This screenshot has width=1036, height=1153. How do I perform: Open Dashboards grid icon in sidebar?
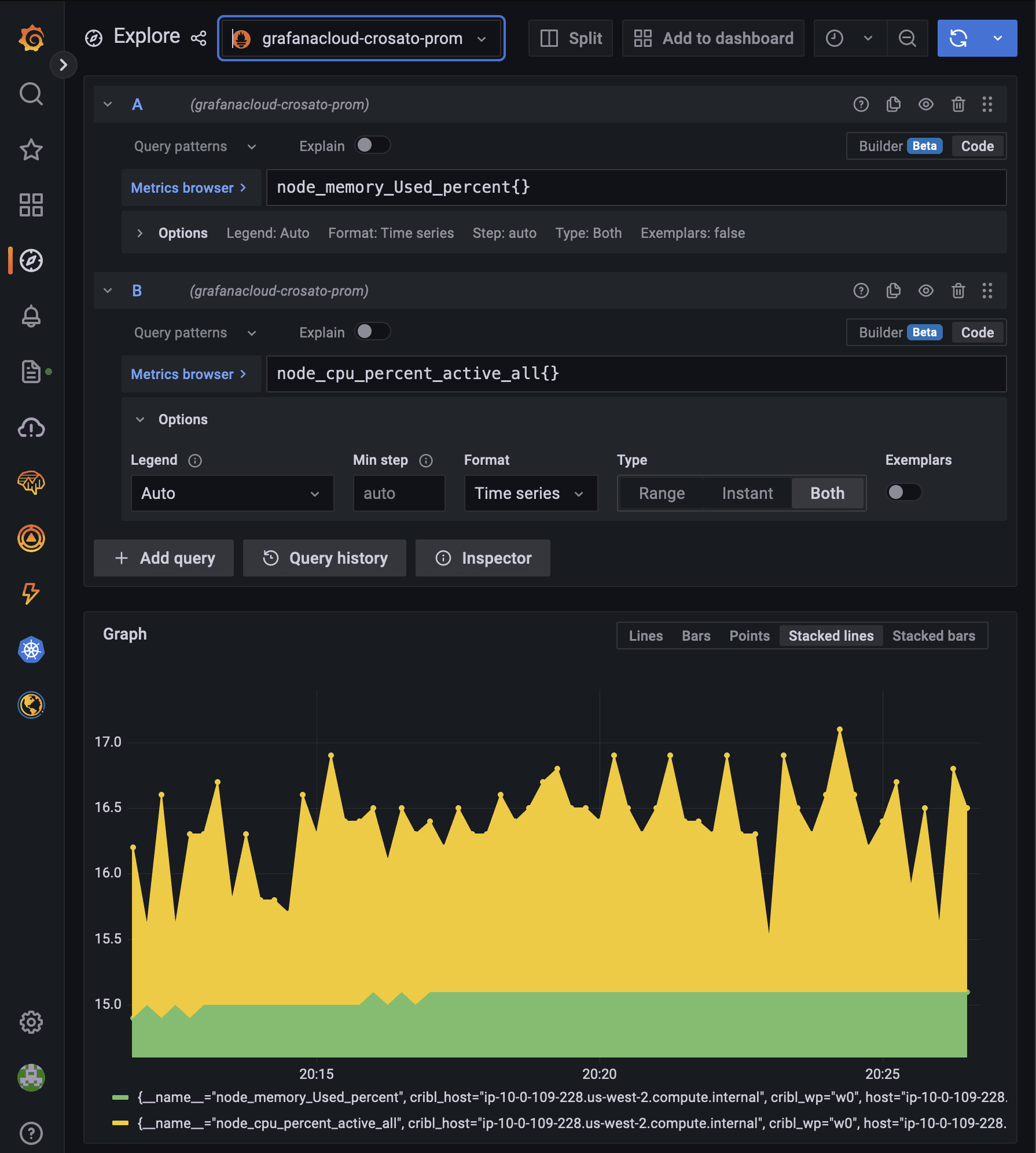click(31, 205)
